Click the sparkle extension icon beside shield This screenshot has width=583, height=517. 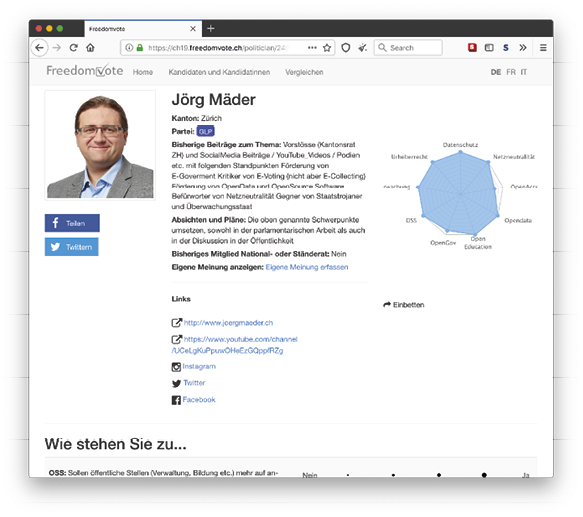363,48
